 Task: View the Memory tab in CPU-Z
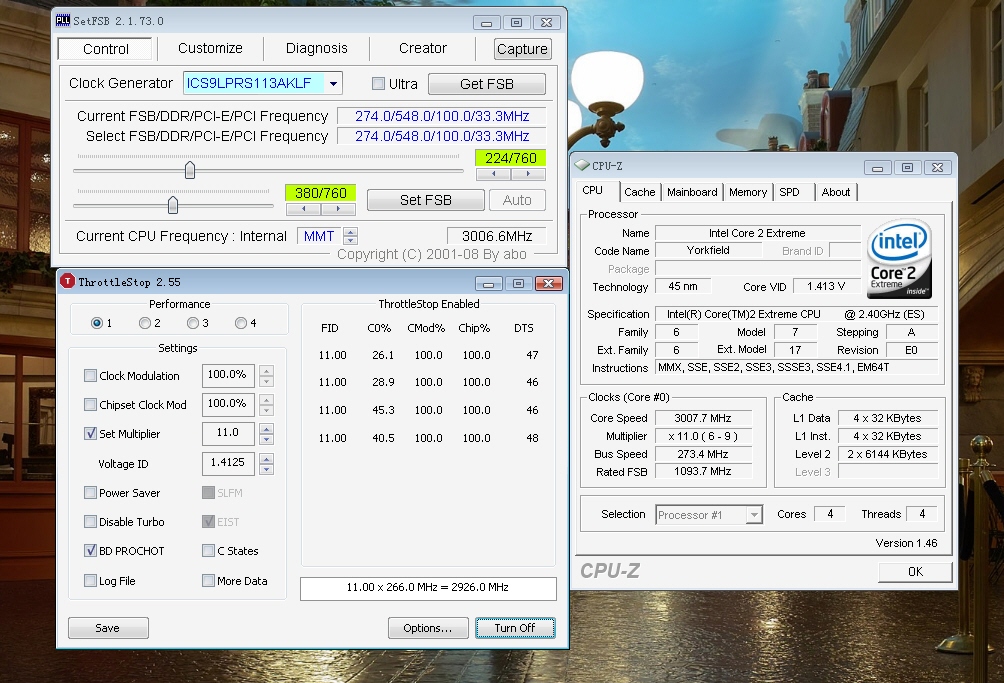point(748,192)
